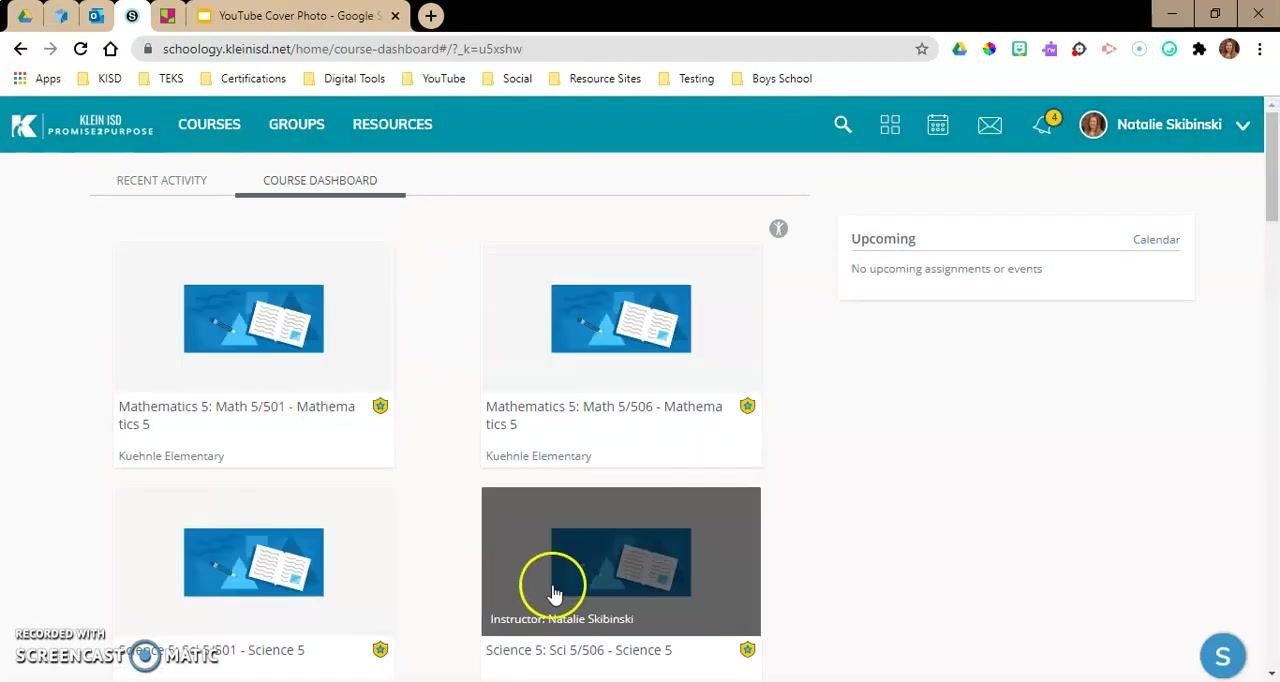Open GROUPS menu

[x=296, y=124]
